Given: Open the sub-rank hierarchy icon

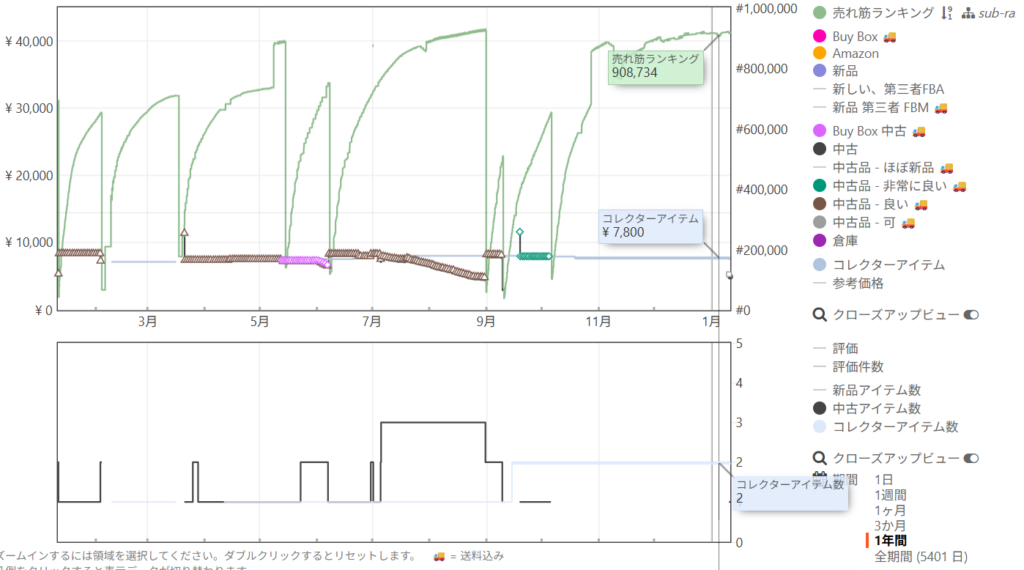Looking at the screenshot, I should (968, 13).
